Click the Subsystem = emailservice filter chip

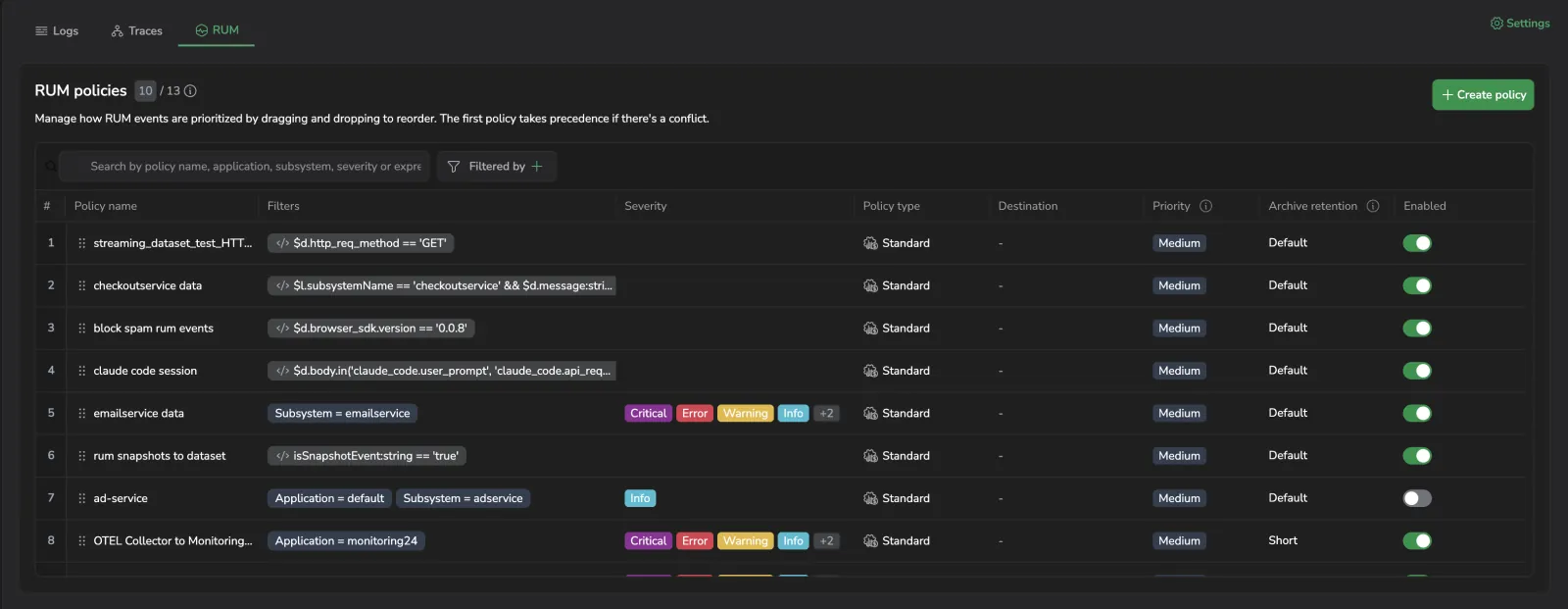[x=343, y=414]
